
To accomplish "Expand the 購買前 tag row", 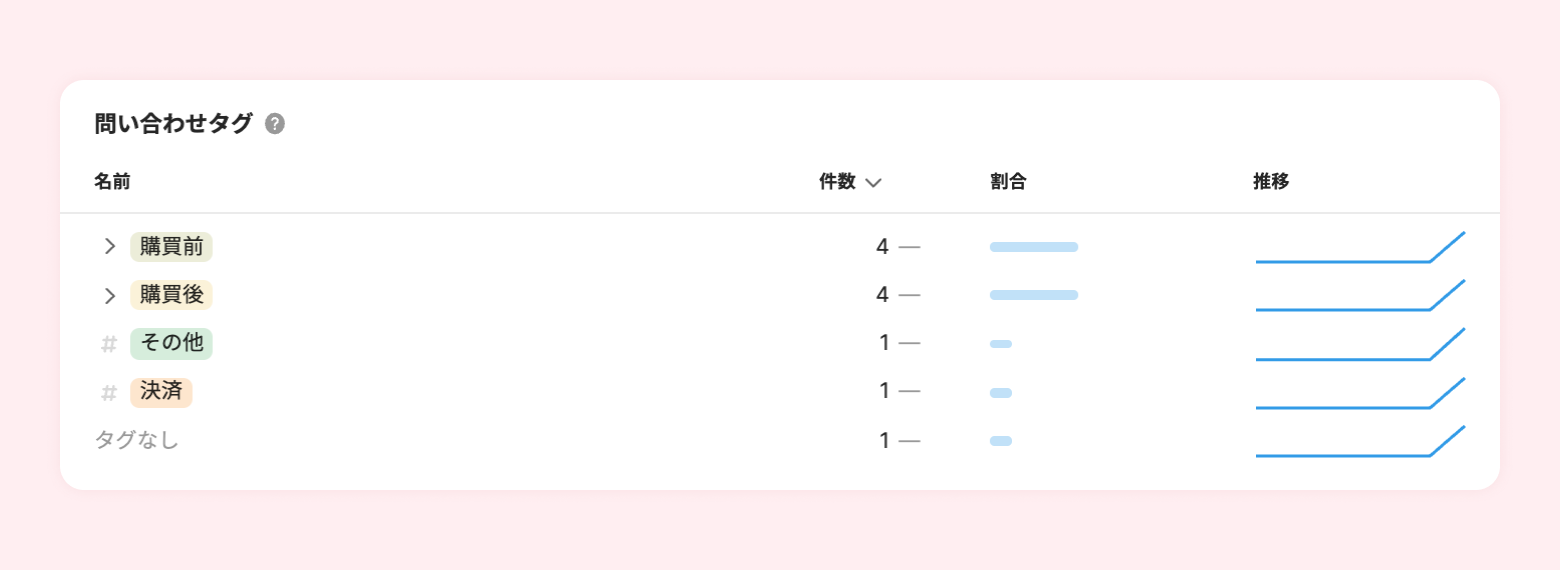I will 110,247.
